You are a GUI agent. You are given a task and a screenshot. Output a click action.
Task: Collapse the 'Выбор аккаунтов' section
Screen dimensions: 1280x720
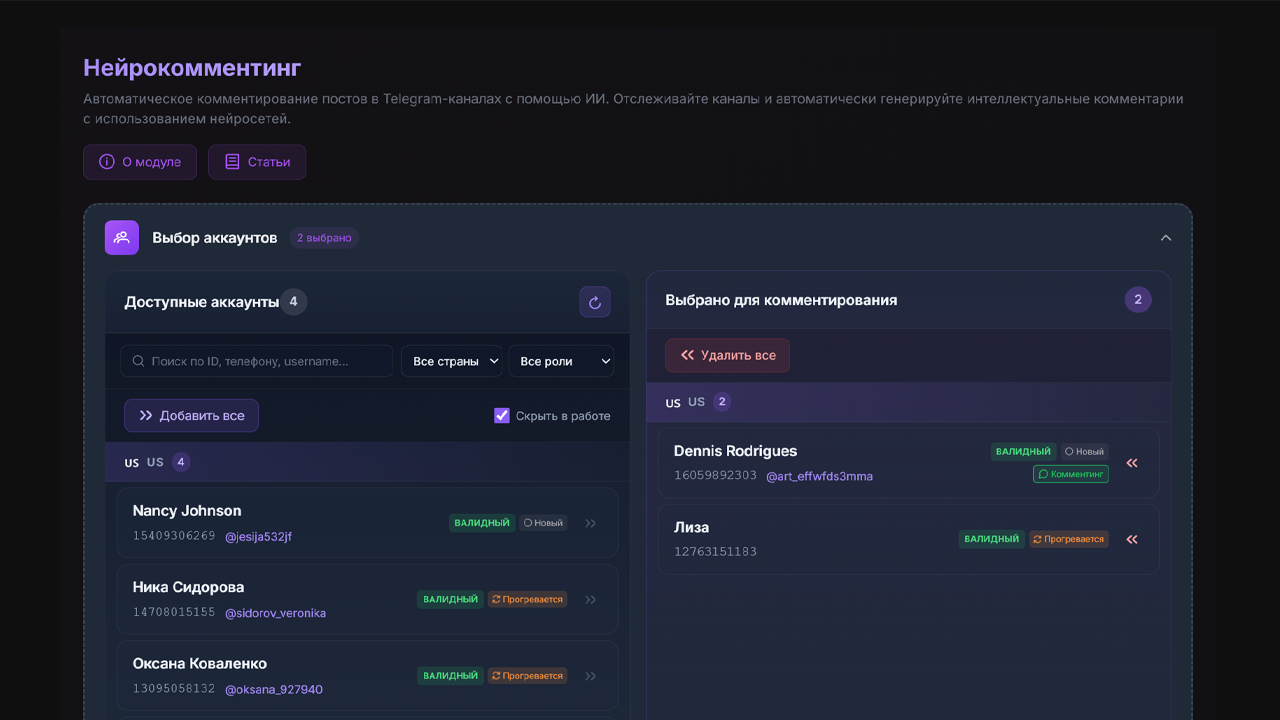pos(1166,238)
